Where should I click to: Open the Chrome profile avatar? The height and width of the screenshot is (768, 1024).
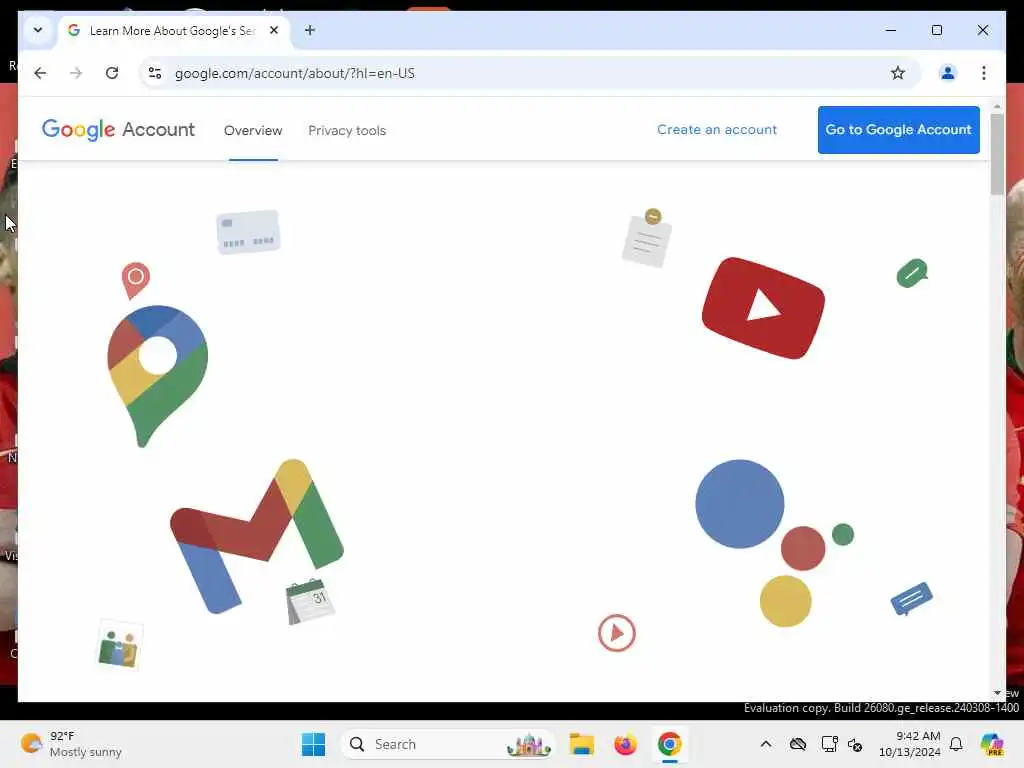pyautogui.click(x=947, y=73)
